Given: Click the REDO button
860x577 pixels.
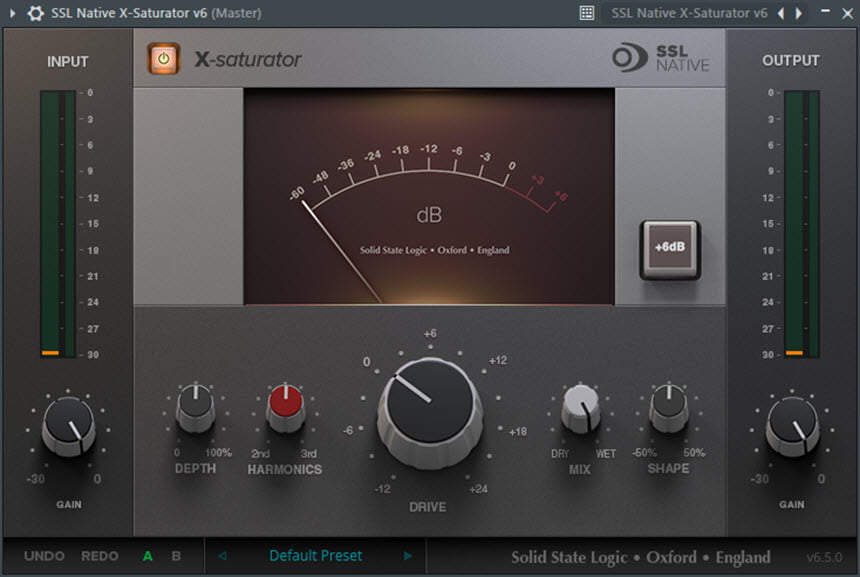Looking at the screenshot, I should tap(100, 556).
